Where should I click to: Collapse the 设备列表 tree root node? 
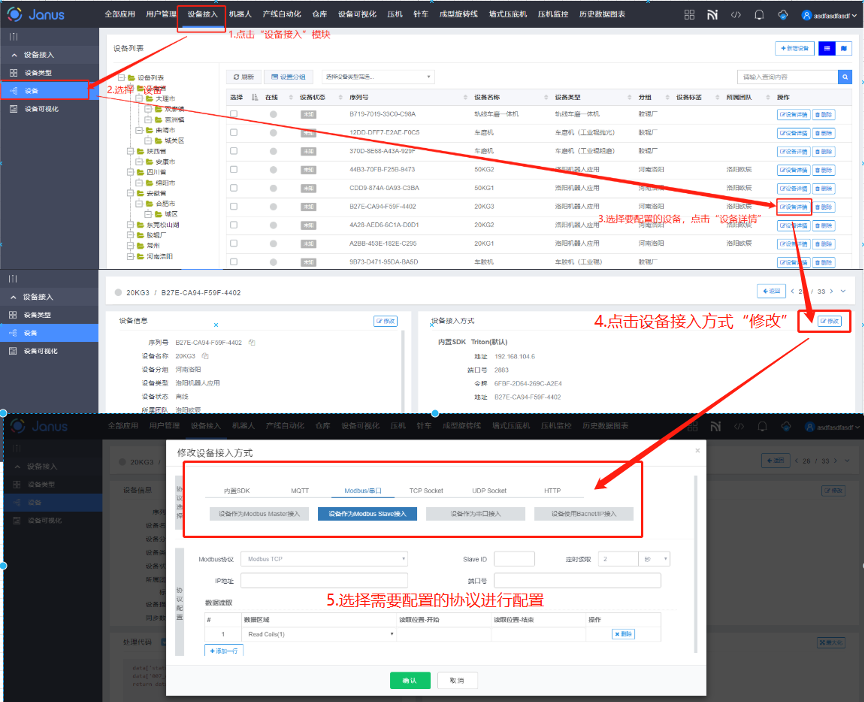point(121,78)
